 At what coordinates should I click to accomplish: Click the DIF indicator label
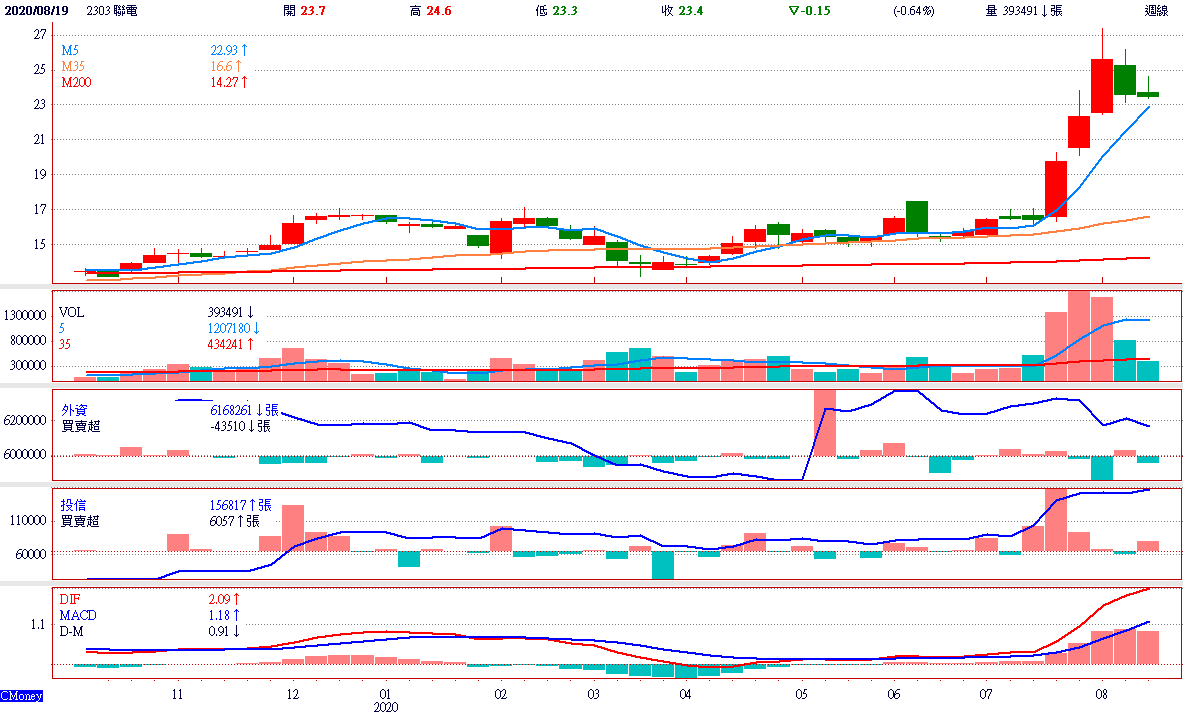point(71,599)
